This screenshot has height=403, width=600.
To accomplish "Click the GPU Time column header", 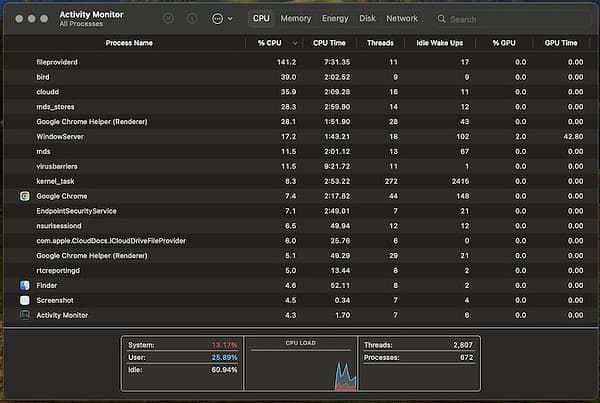I will pyautogui.click(x=561, y=43).
